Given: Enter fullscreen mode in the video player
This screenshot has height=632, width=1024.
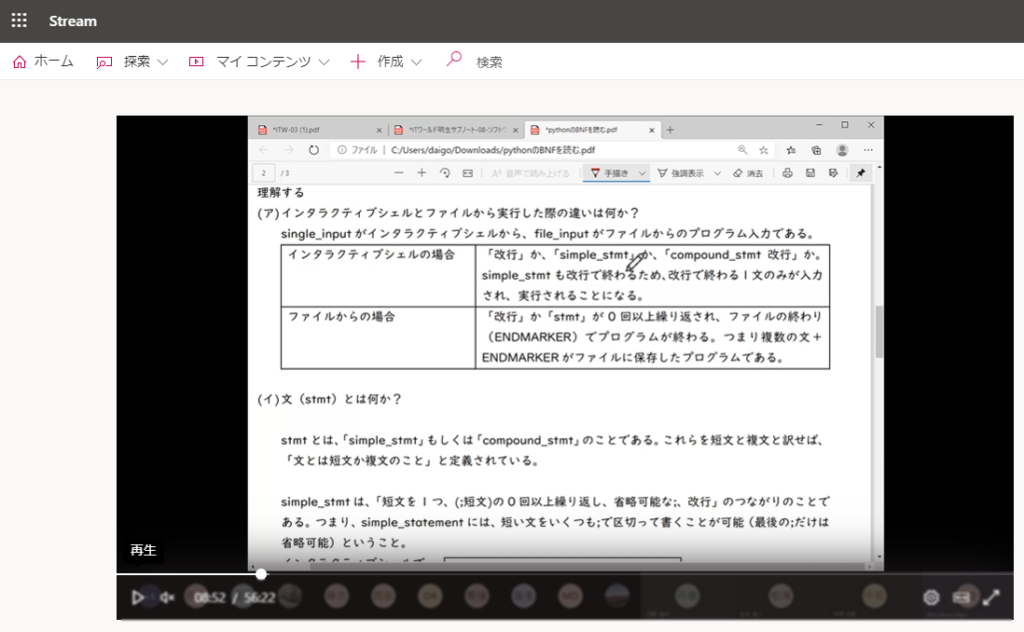Looking at the screenshot, I should (x=991, y=597).
